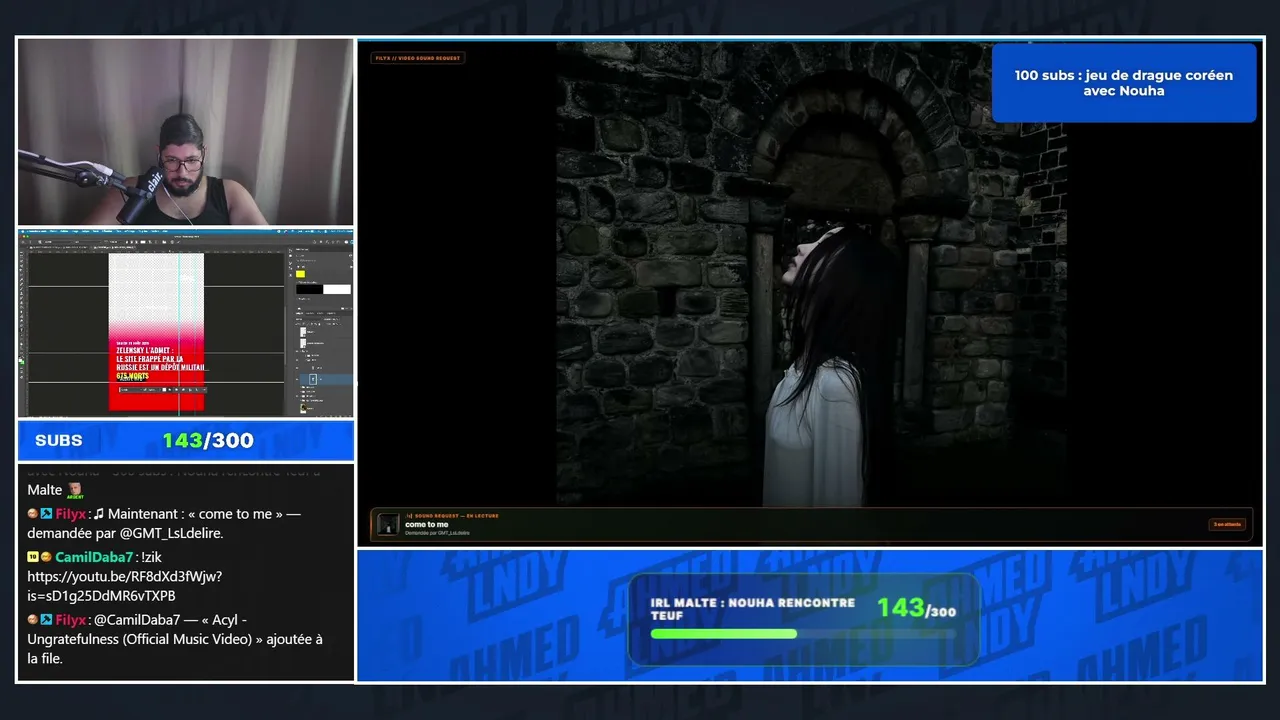Select the highlighted layer row in Photoshop's Layers panel

[324, 380]
